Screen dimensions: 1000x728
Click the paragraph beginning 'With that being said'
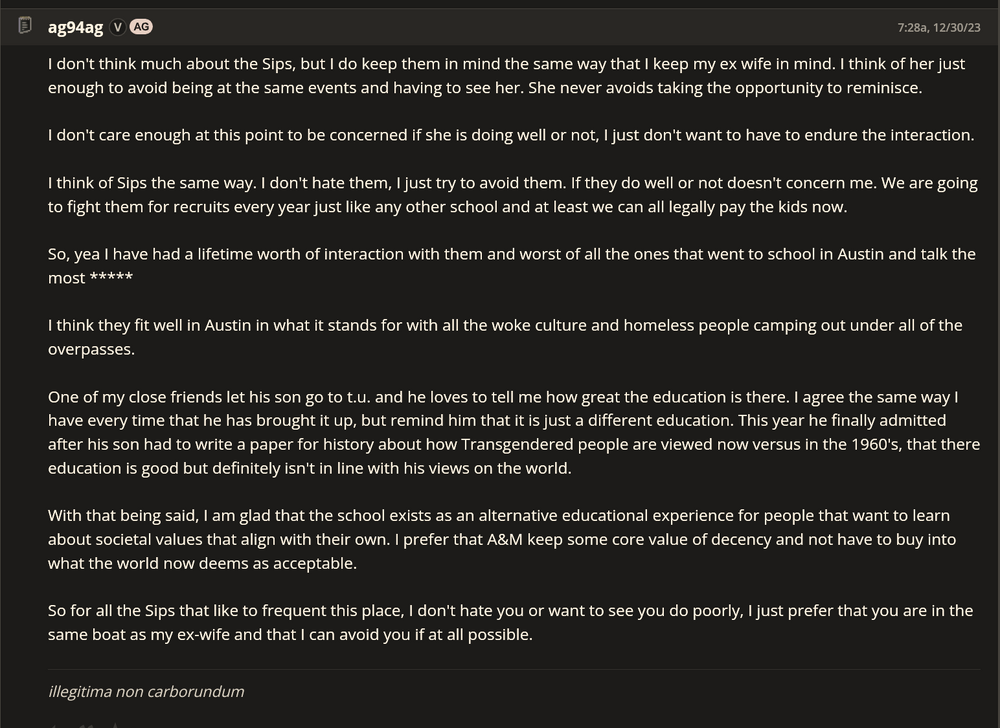coord(502,540)
